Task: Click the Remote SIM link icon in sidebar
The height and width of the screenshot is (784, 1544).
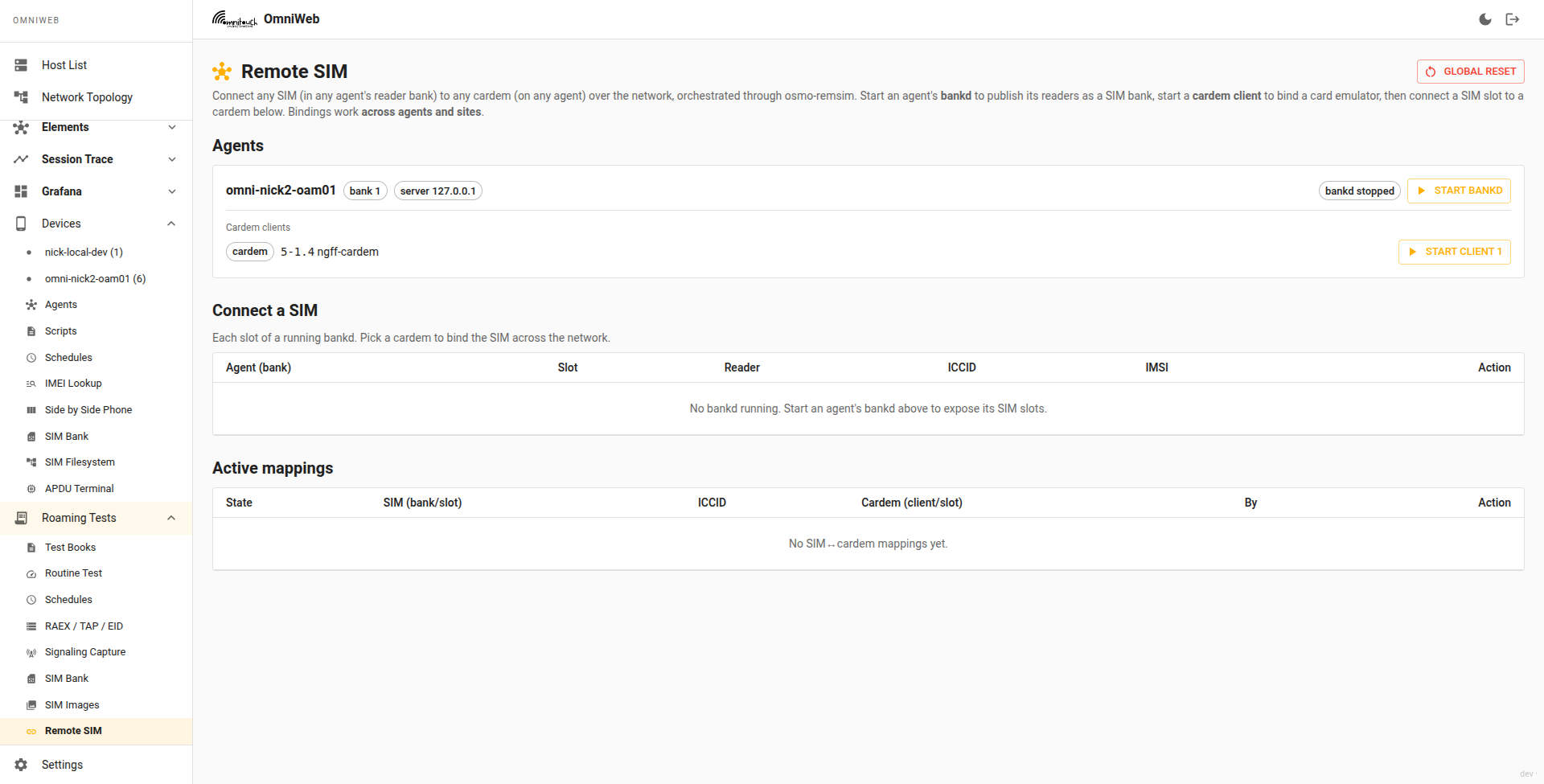Action: pos(31,731)
